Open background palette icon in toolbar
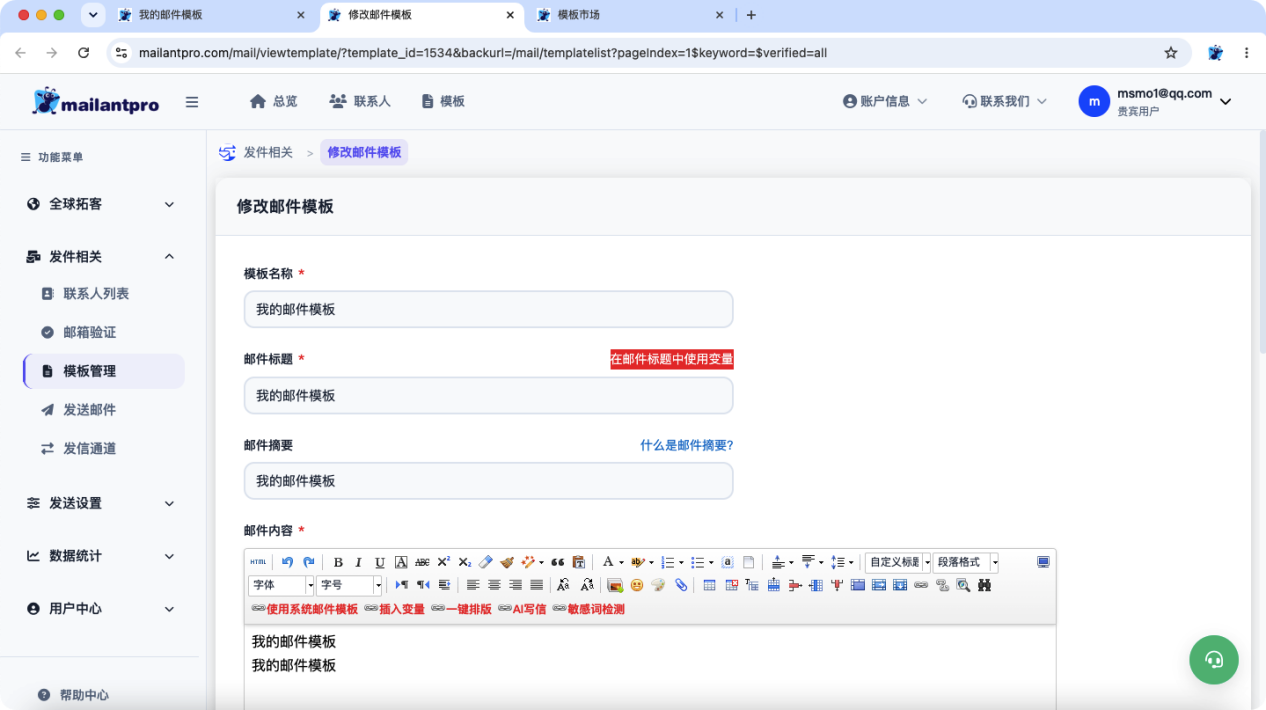Image resolution: width=1266 pixels, height=710 pixels. (x=658, y=585)
